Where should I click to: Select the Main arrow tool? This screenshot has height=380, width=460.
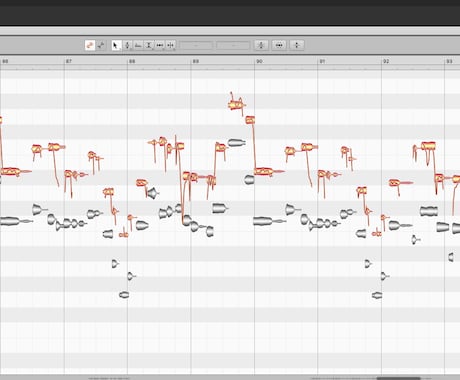click(116, 45)
